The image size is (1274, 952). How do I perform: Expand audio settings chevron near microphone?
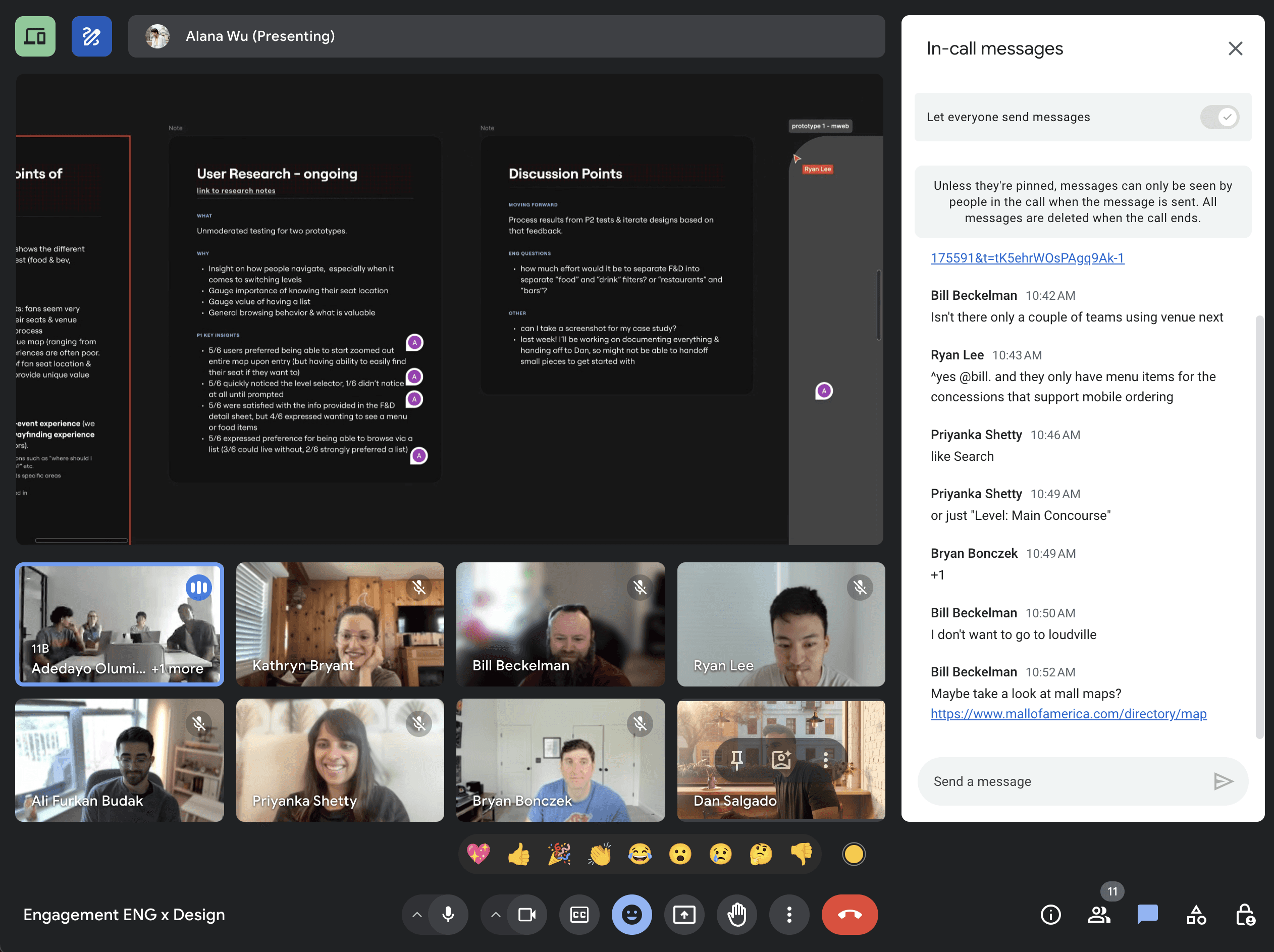[x=417, y=914]
